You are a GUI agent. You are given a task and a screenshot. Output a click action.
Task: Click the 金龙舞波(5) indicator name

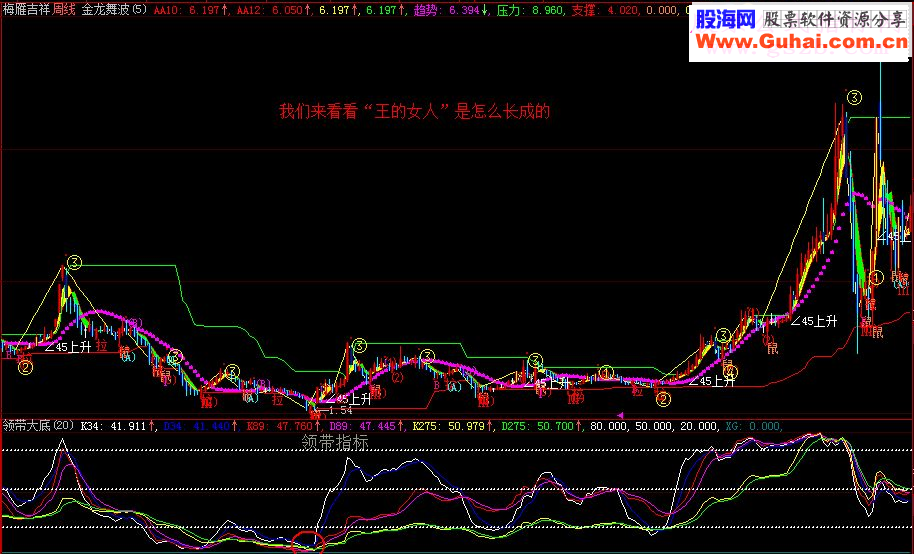pos(114,9)
